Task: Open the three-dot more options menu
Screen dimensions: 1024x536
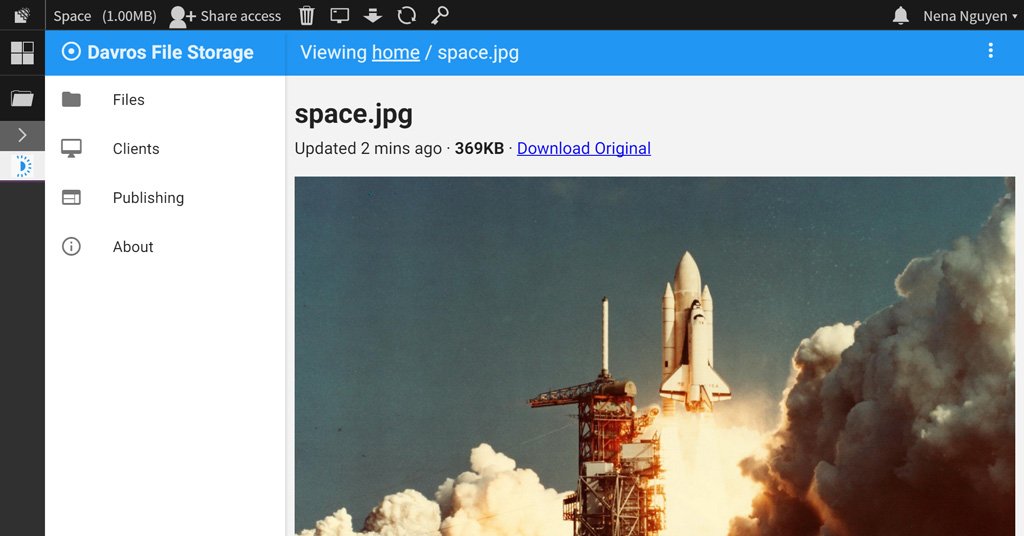Action: pos(991,51)
